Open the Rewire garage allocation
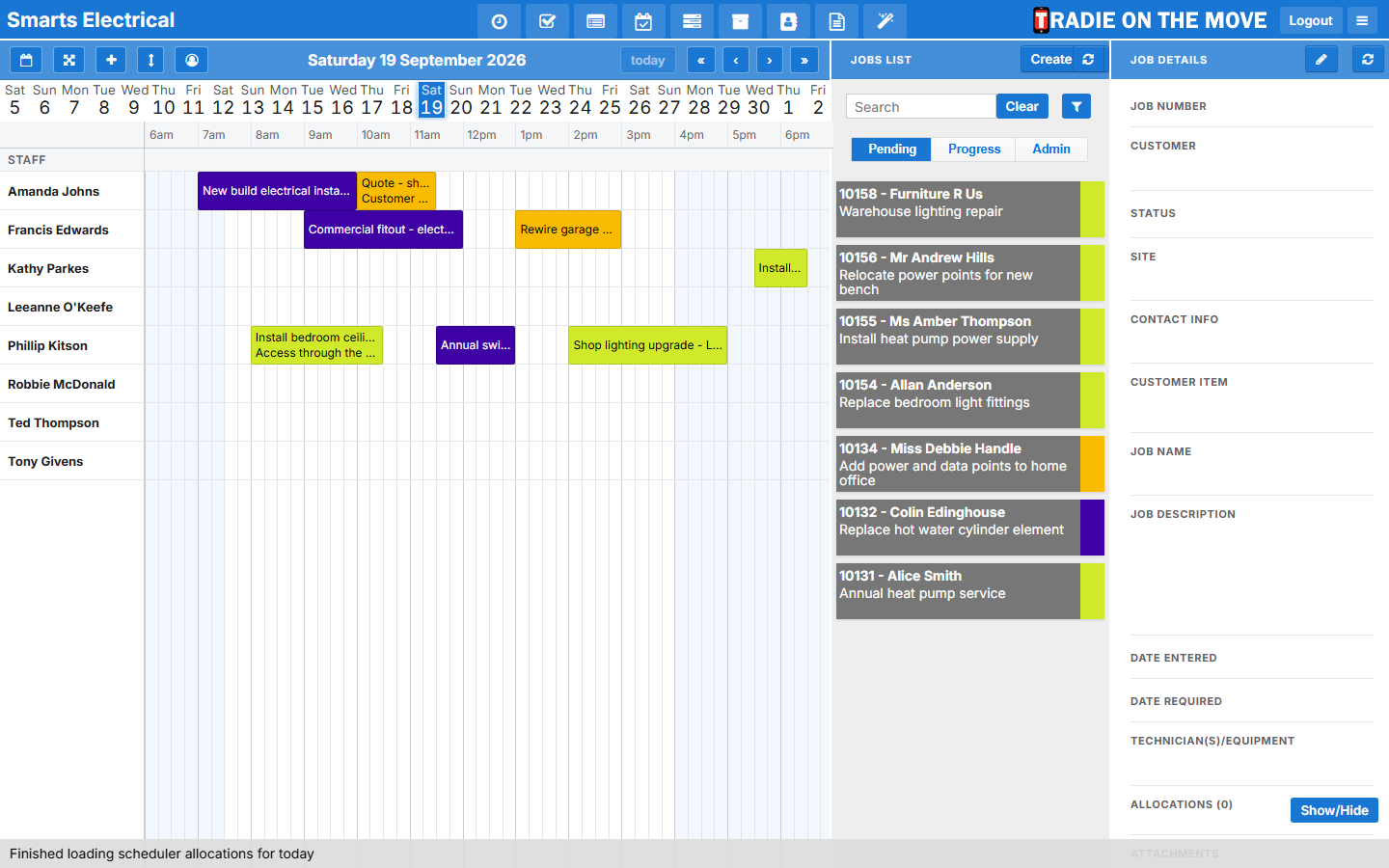This screenshot has width=1389, height=868. [x=568, y=230]
